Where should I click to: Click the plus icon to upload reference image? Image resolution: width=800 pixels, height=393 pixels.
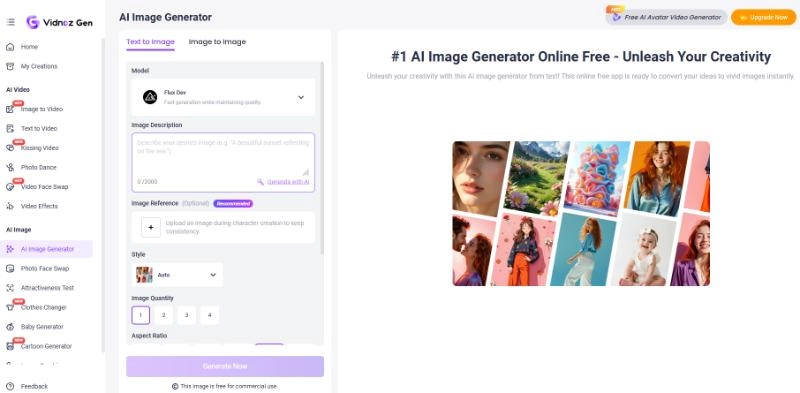(151, 228)
